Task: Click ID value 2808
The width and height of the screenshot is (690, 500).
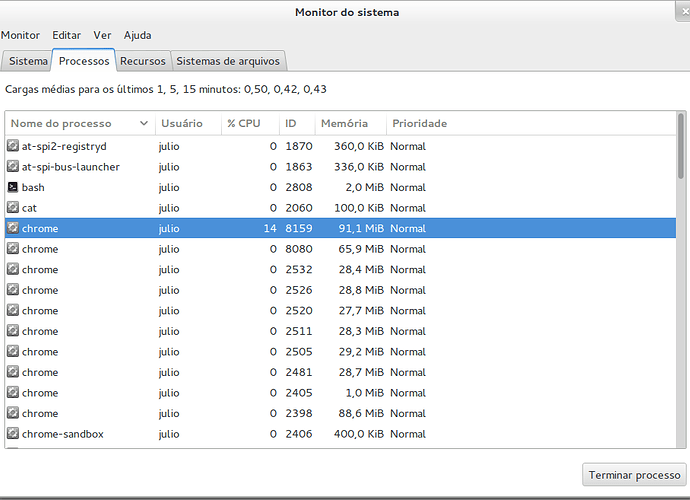Action: 299,188
